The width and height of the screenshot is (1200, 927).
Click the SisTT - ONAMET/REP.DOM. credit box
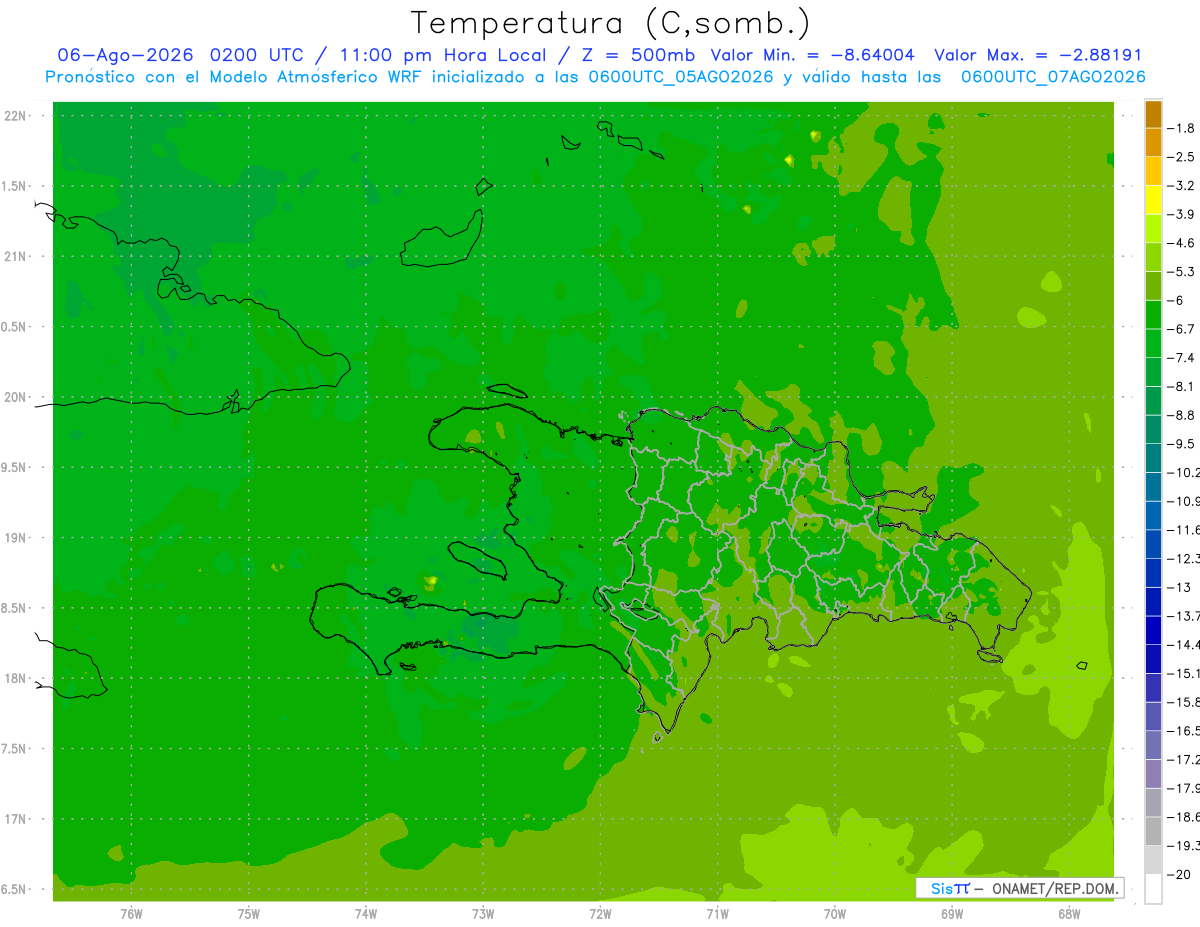click(x=1019, y=888)
